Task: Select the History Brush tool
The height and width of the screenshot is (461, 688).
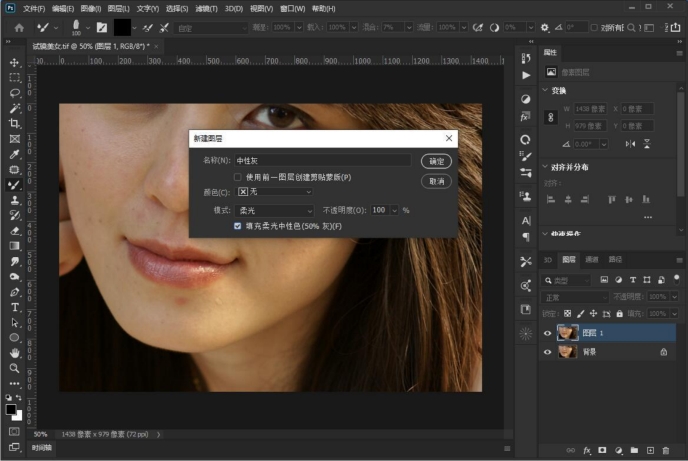Action: [14, 215]
